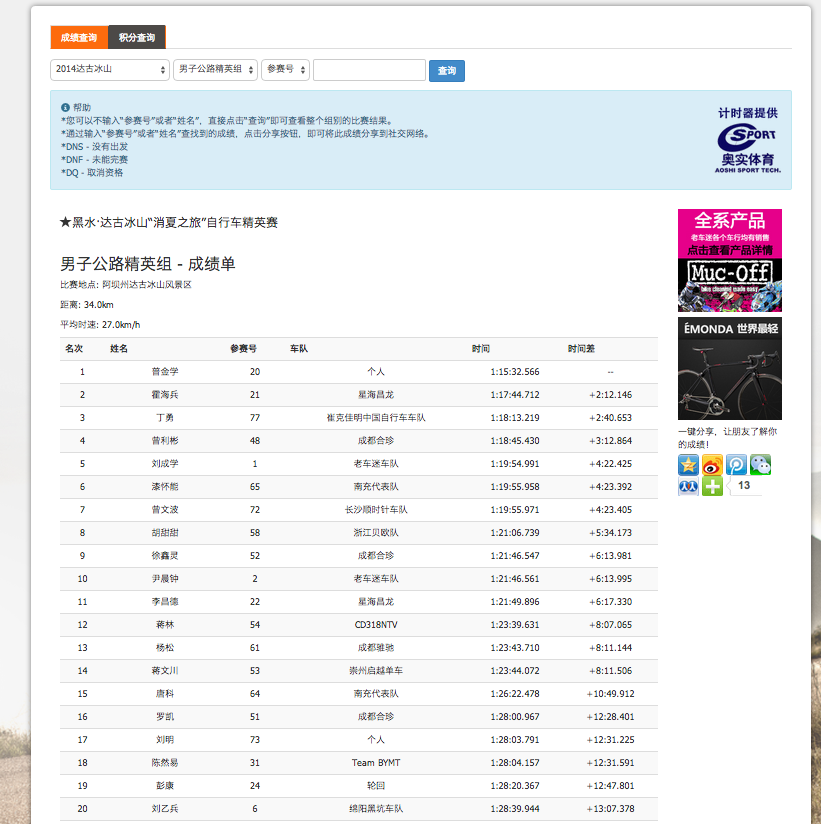821x824 pixels.
Task: Click team 崔克佳明中国自行车车队
Action: click(376, 418)
